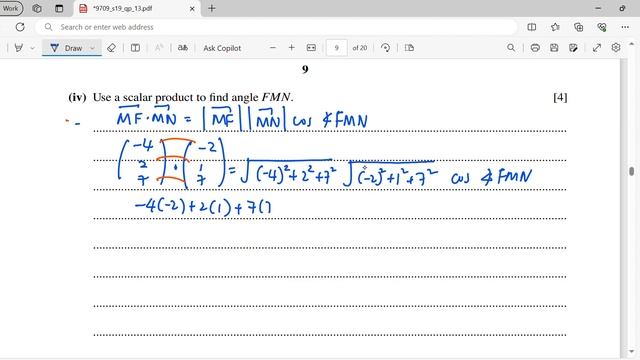640x360 pixels.
Task: Expand the Highlight color dropdown
Action: [x=33, y=48]
